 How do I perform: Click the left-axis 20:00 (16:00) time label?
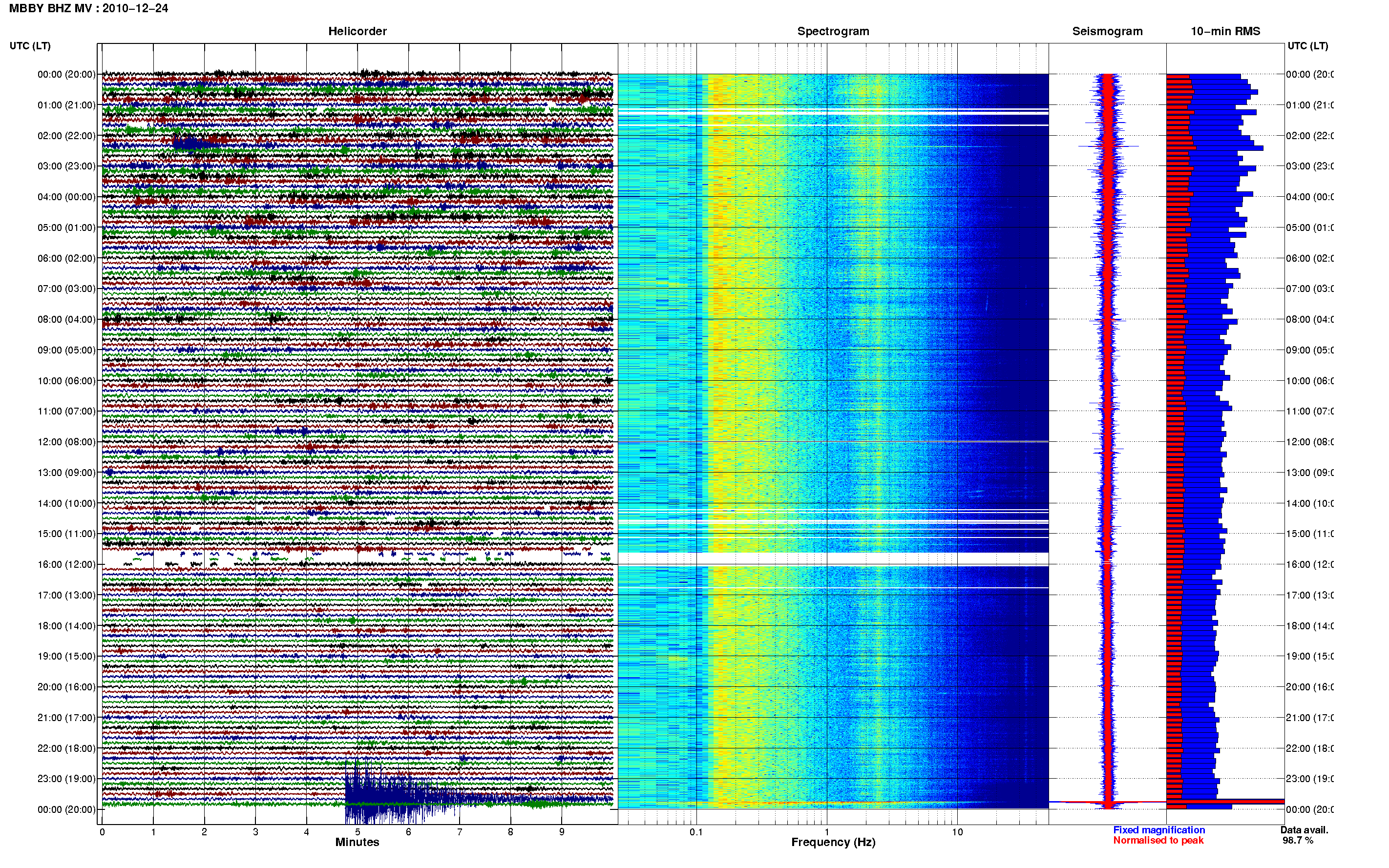[66, 687]
